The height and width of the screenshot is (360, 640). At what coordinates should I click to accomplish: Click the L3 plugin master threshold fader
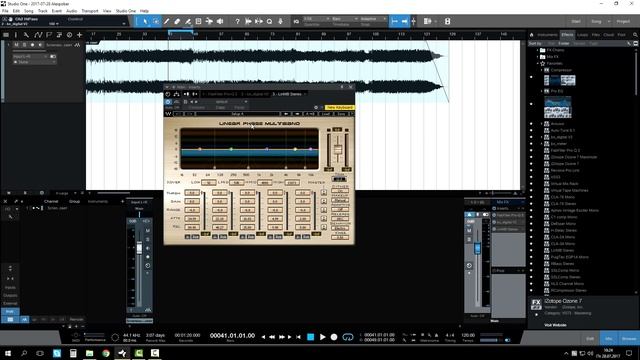338,149
